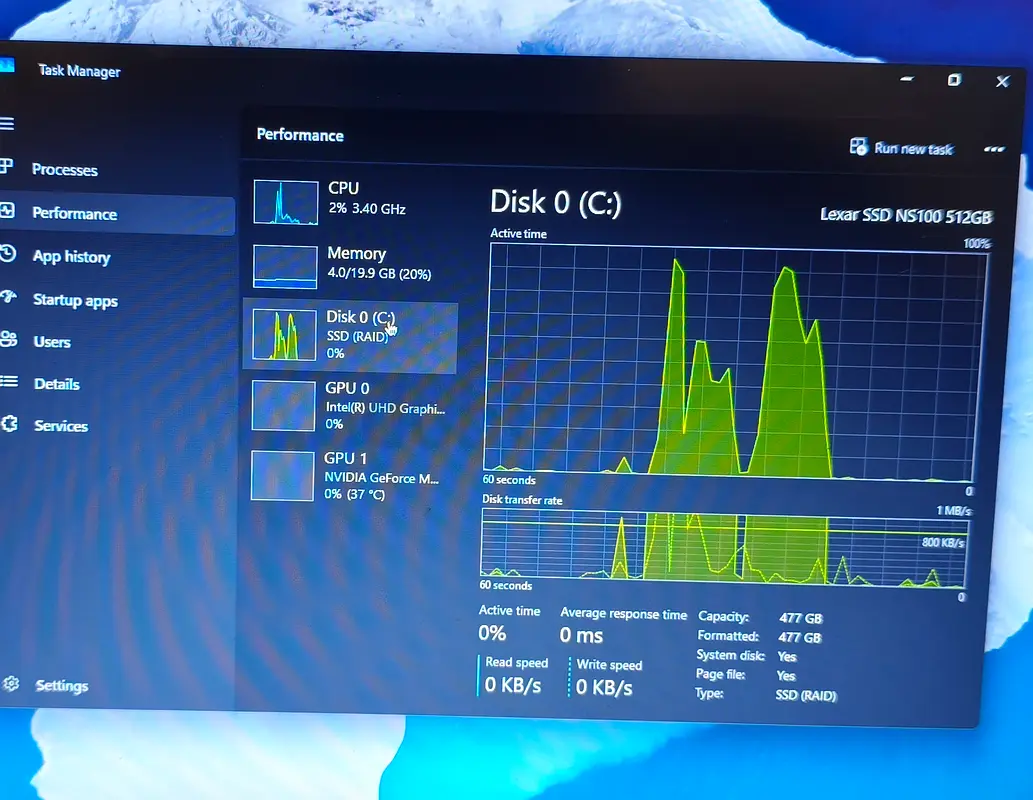
Task: Click the System disk Yes value
Action: point(787,656)
